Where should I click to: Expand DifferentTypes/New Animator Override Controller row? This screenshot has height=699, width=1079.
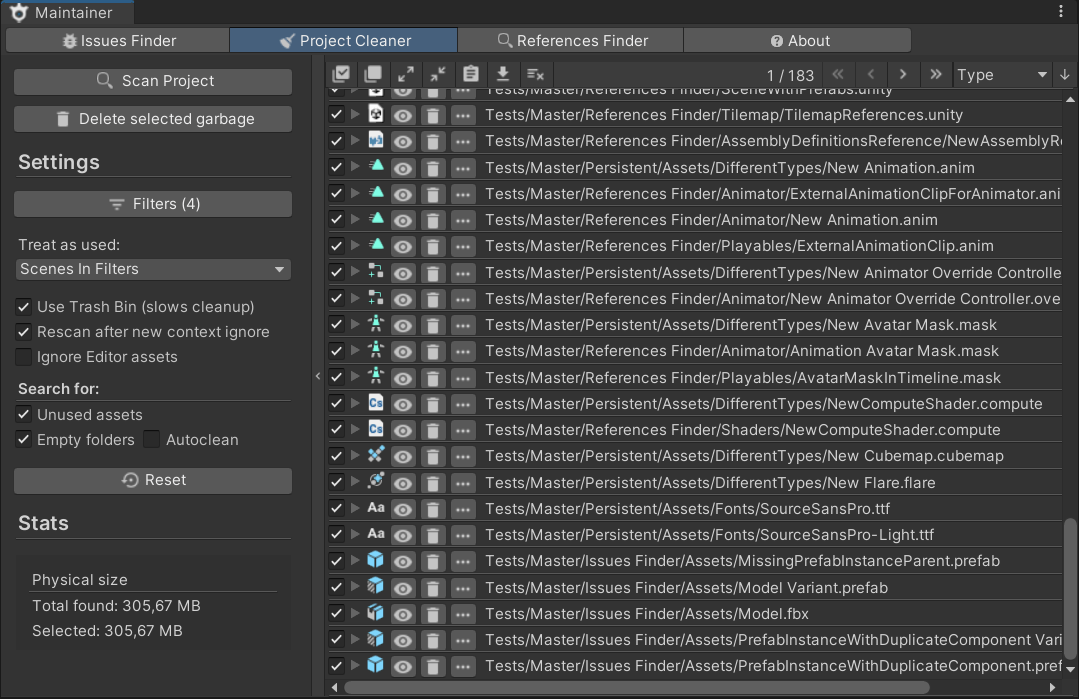(x=355, y=271)
